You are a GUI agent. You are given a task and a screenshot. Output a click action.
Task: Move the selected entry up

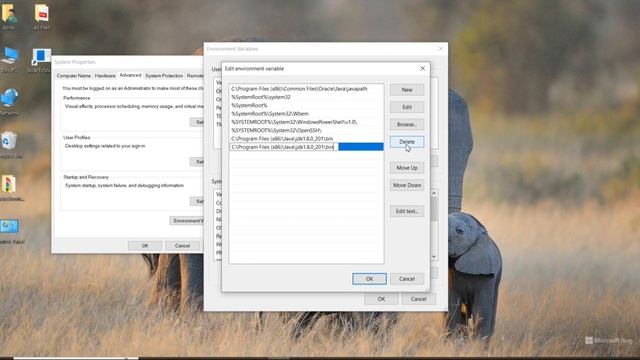407,168
